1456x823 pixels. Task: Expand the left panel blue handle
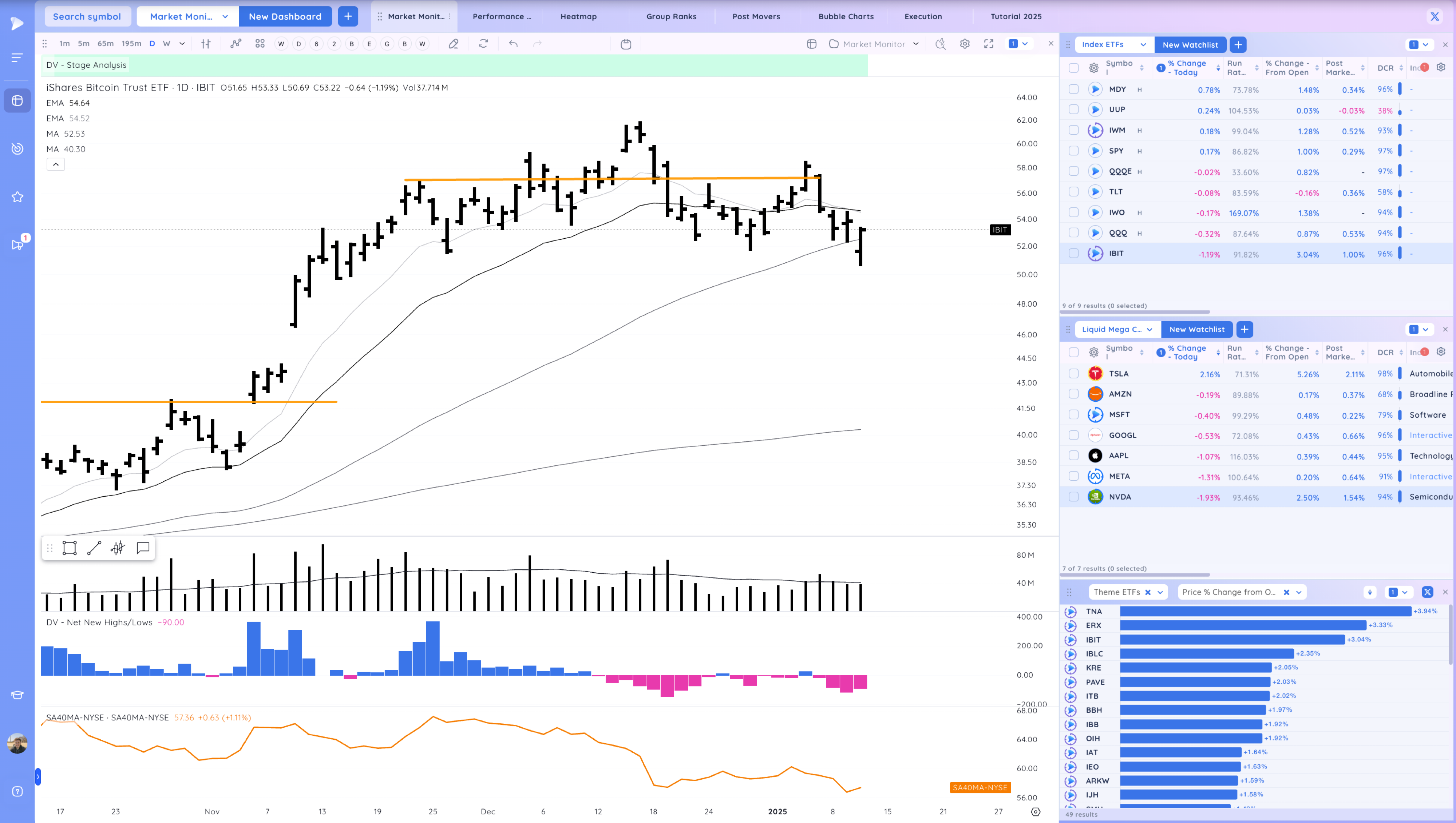pyautogui.click(x=38, y=777)
